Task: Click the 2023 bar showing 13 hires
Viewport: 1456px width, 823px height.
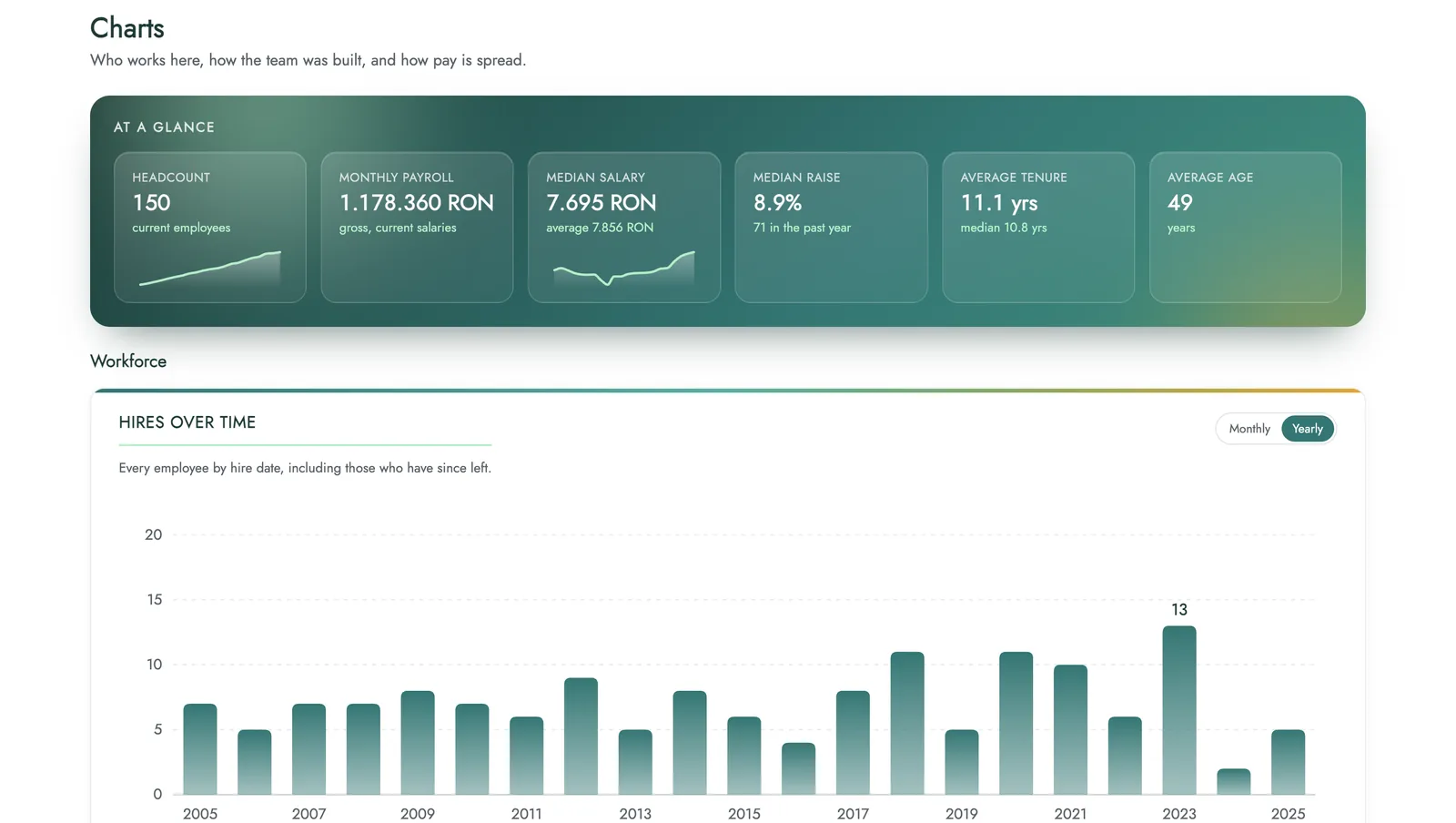Action: [1179, 710]
